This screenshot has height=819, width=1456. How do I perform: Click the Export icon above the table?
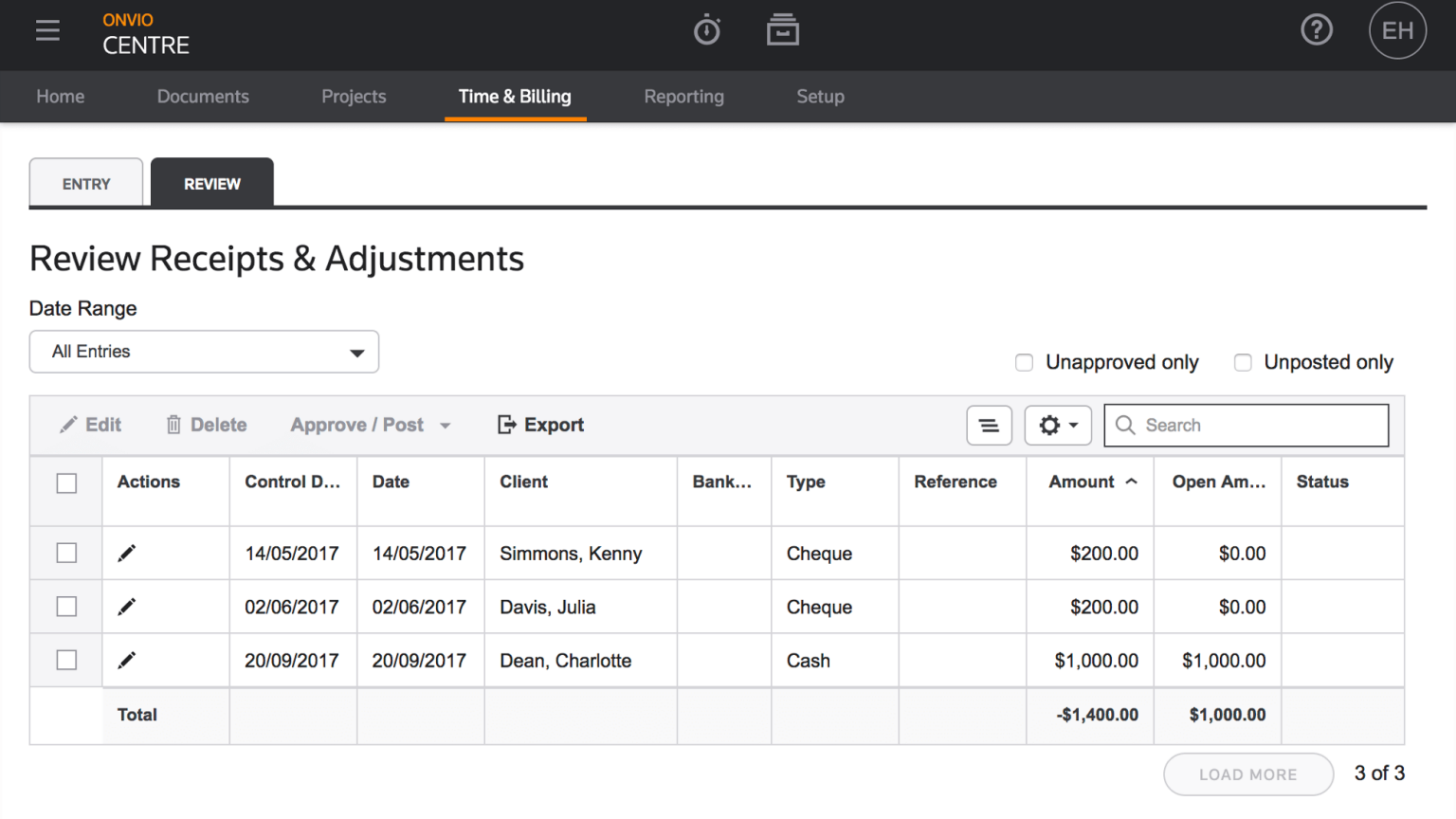505,425
